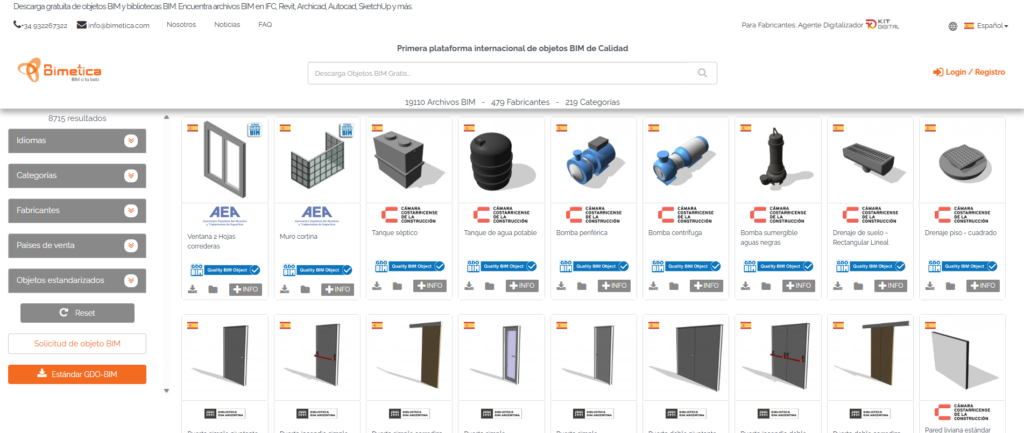Click the Reset filters button
The image size is (1024, 433).
tap(77, 313)
